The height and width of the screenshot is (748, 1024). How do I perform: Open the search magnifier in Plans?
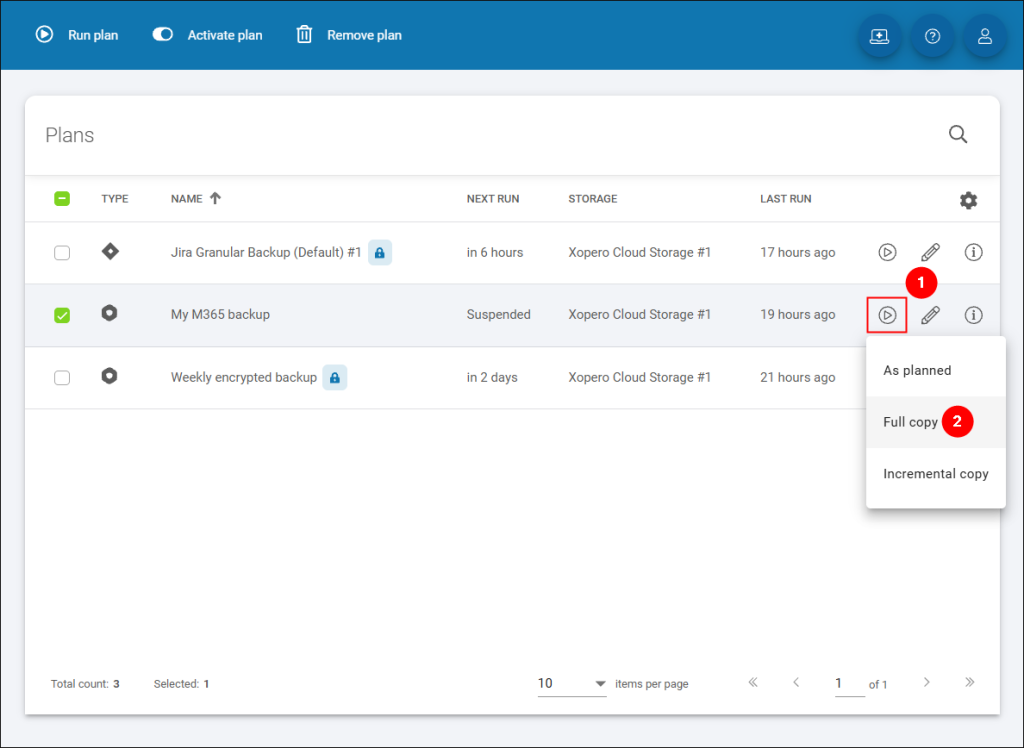(x=957, y=134)
